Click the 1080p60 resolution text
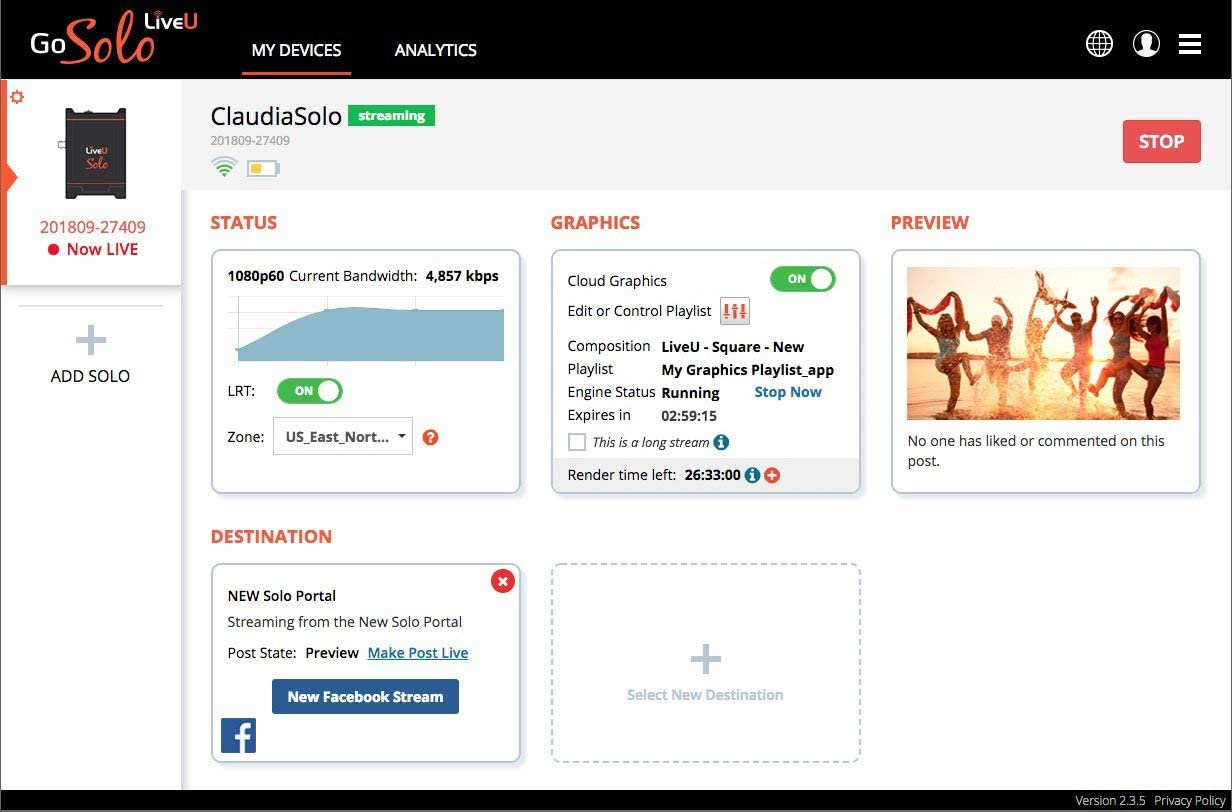Image resolution: width=1232 pixels, height=812 pixels. tap(256, 276)
